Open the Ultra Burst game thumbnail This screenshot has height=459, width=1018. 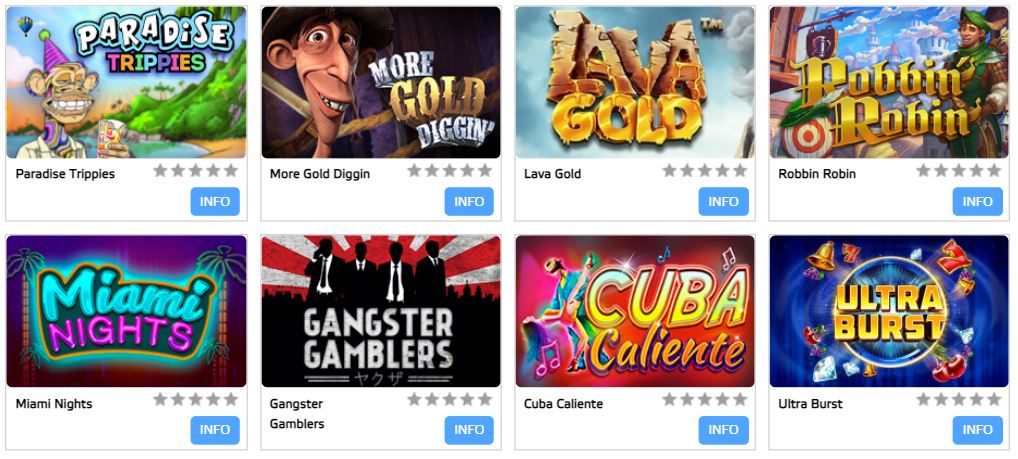(x=889, y=311)
